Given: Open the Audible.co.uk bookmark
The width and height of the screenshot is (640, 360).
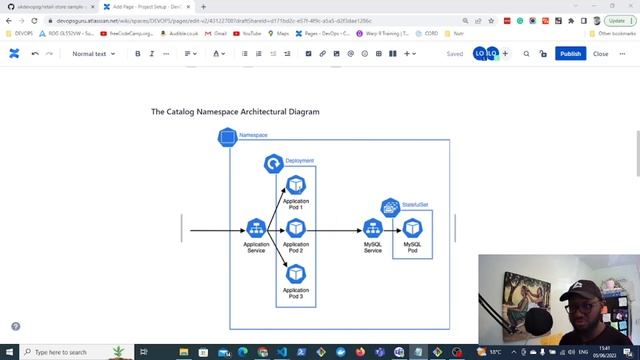Looking at the screenshot, I should click(179, 33).
